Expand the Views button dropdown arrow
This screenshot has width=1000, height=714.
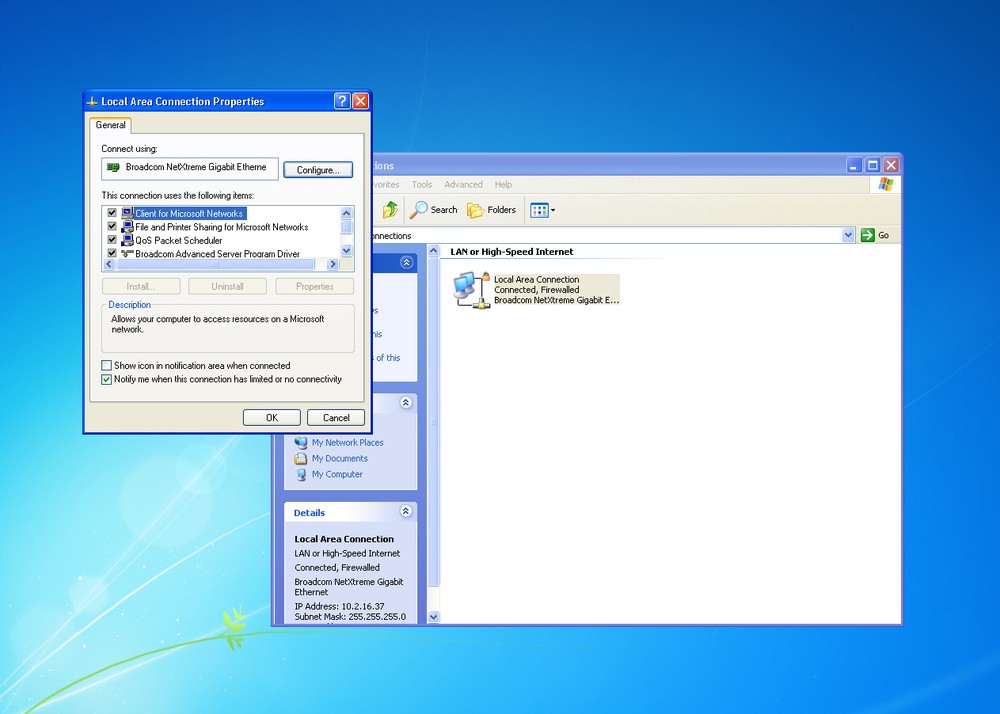coord(551,210)
